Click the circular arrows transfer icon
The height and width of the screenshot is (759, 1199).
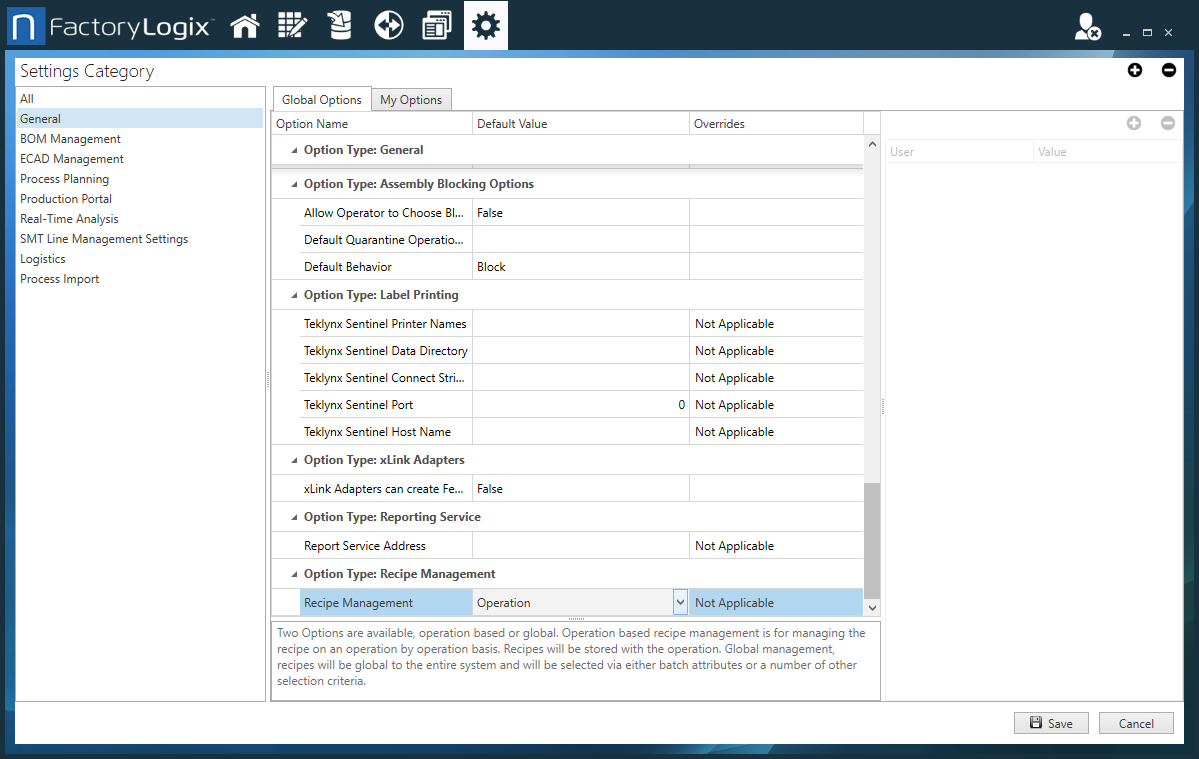388,25
